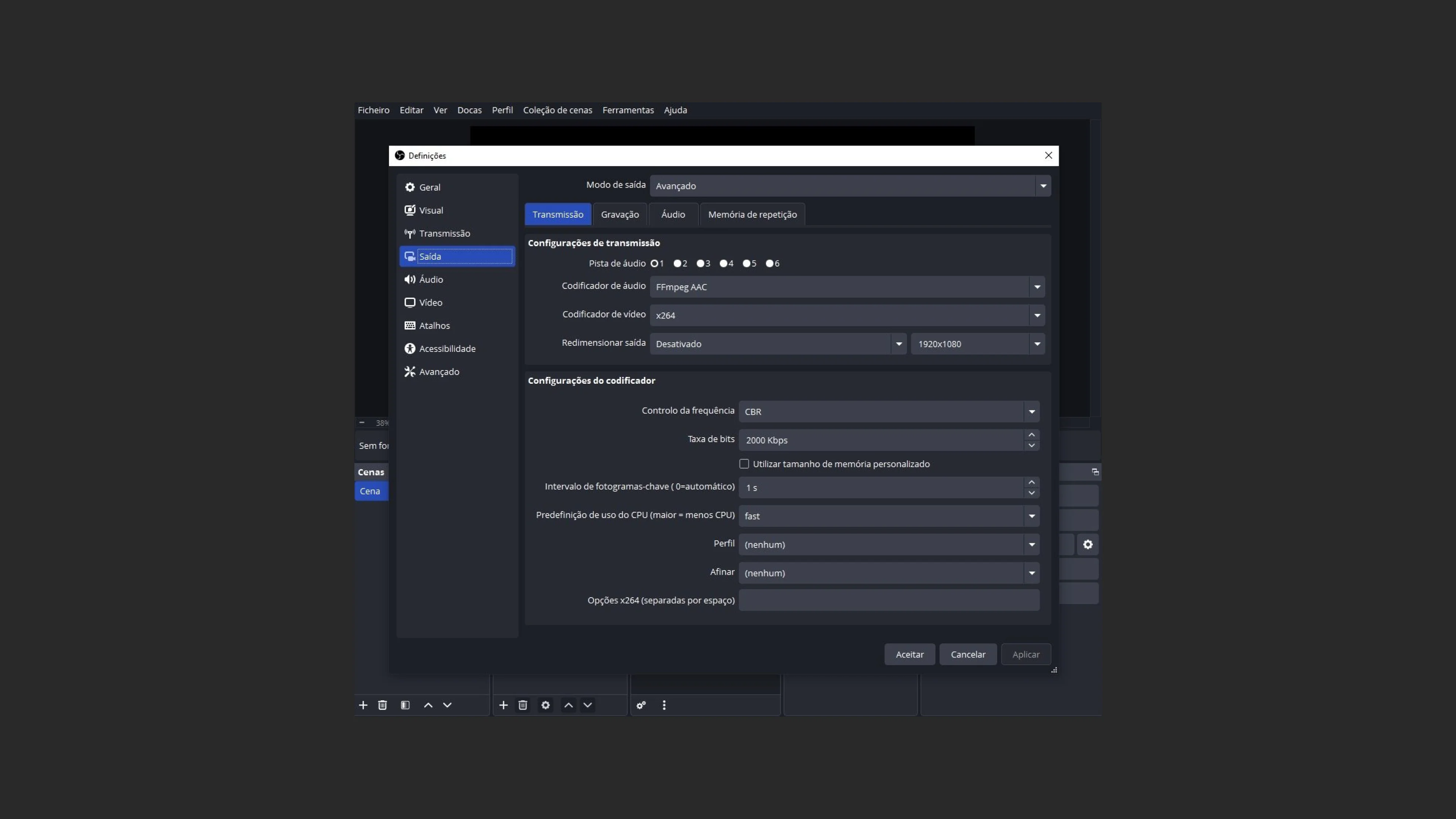Open the 1920x1080 resolution dropdown
The image size is (1456, 819).
coord(977,344)
